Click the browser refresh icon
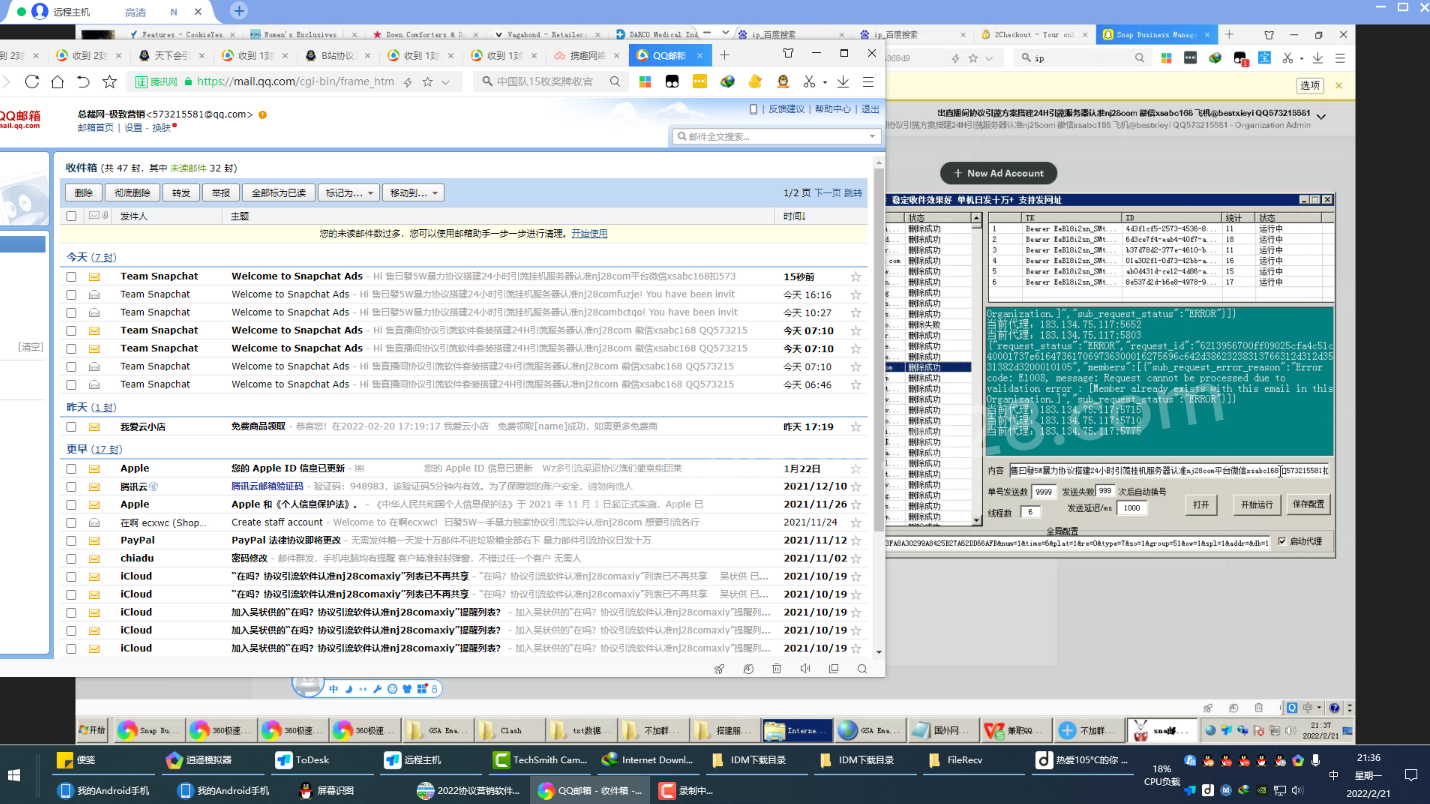 (x=32, y=82)
